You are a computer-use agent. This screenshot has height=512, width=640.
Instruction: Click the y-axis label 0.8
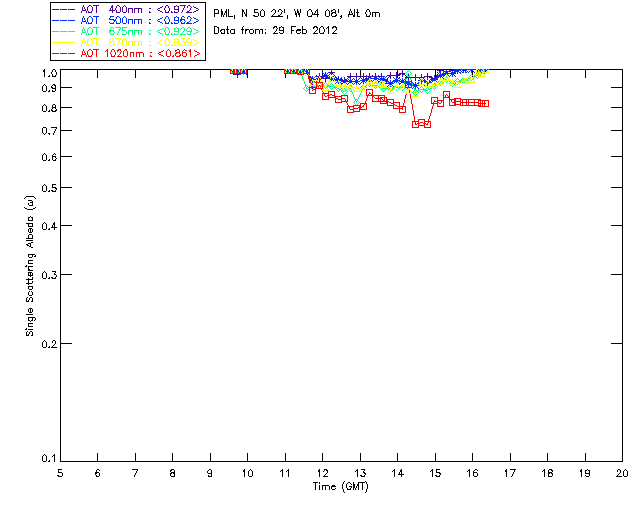coord(49,108)
